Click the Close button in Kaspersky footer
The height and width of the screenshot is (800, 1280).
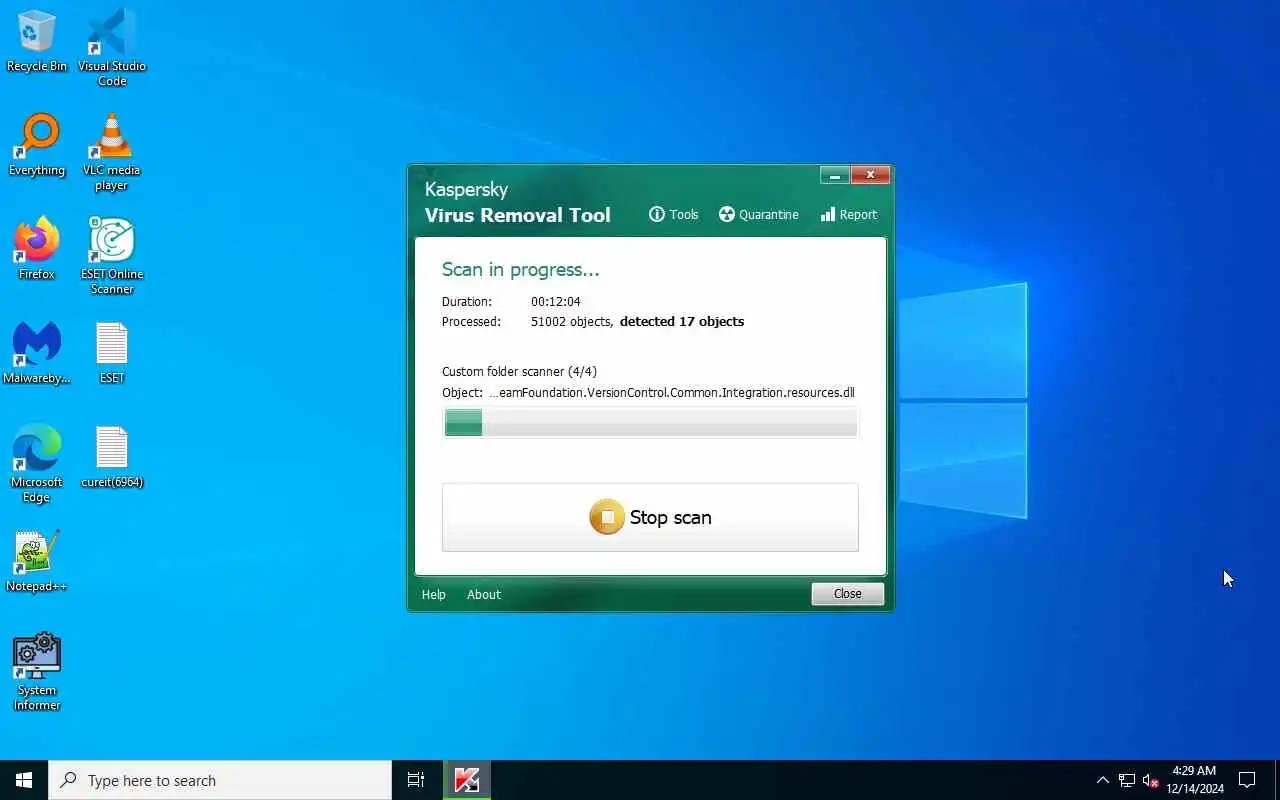[x=847, y=594]
